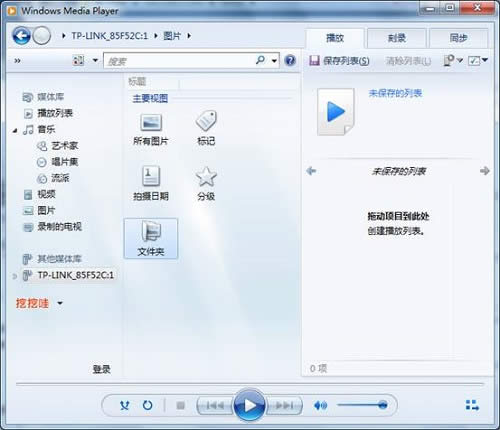The image size is (500, 430).
Task: Click into the 搜索 search field
Action: pos(180,61)
